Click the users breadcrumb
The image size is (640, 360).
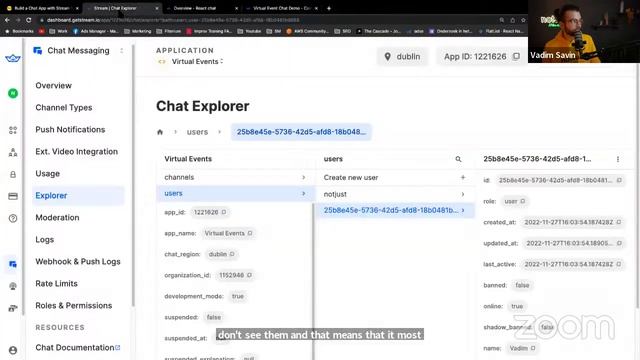197,132
